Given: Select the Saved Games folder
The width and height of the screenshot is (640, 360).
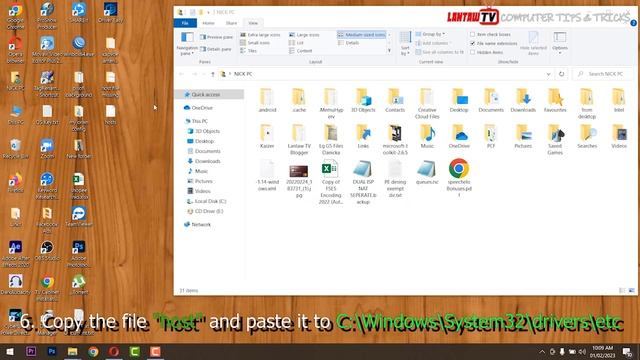Looking at the screenshot, I should (x=555, y=140).
